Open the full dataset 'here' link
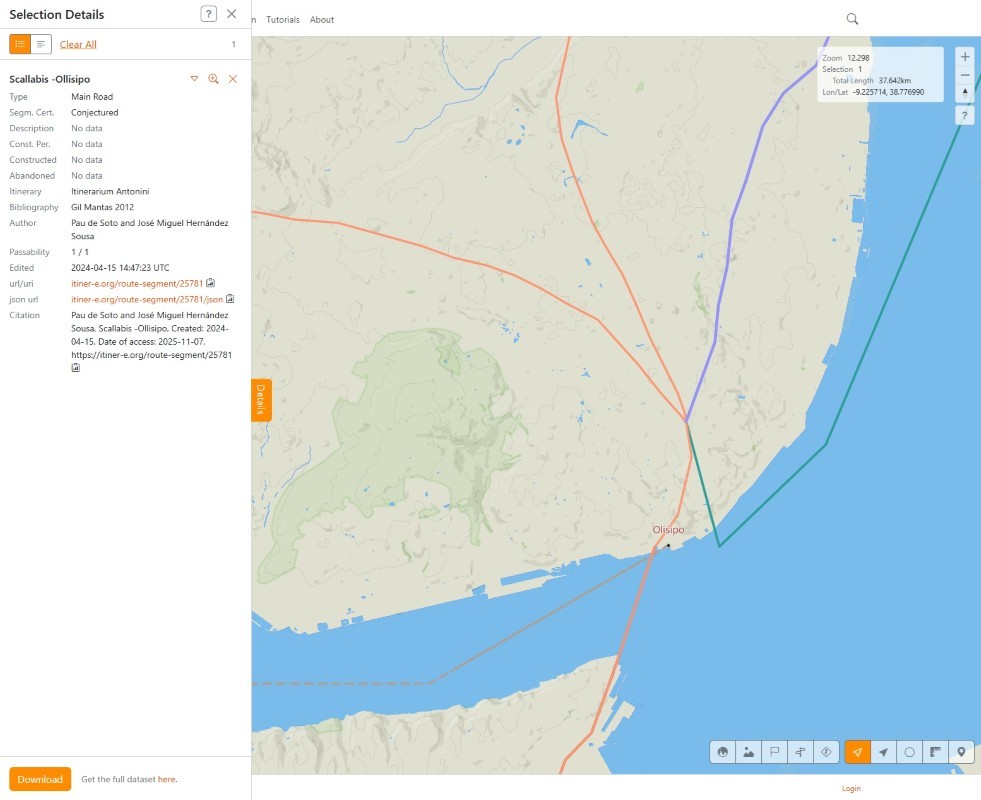Screen dimensions: 981x800 coord(166,779)
